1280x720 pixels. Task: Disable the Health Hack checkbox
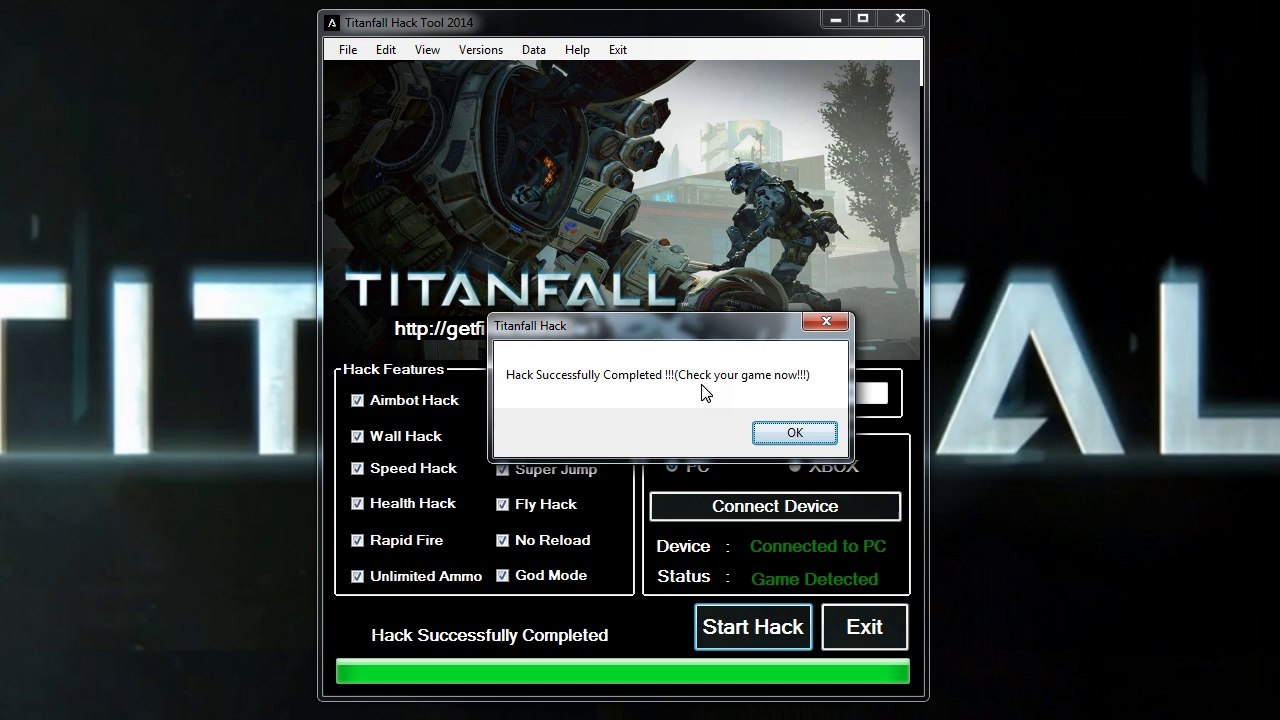357,504
